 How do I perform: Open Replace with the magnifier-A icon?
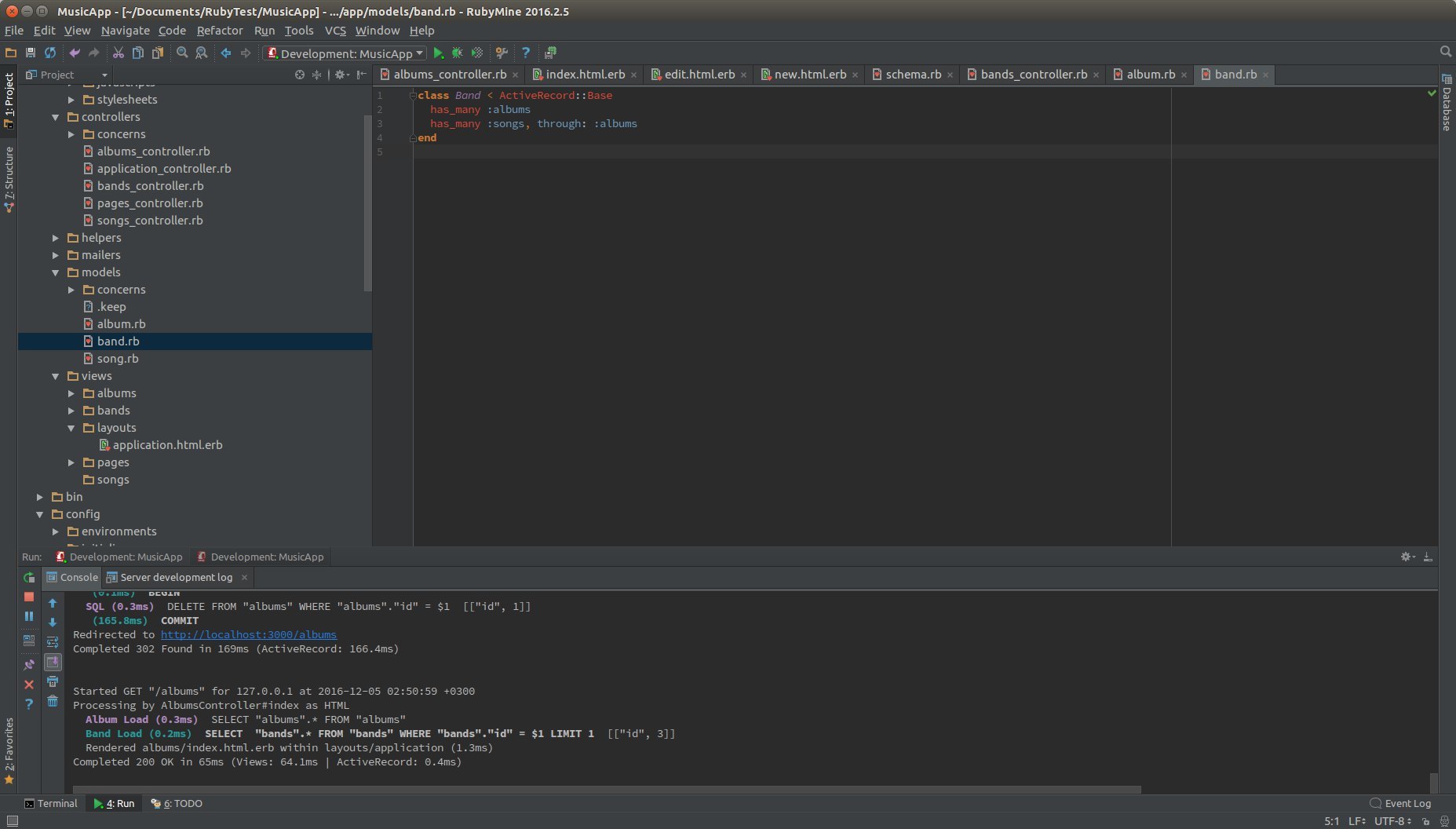pos(202,53)
